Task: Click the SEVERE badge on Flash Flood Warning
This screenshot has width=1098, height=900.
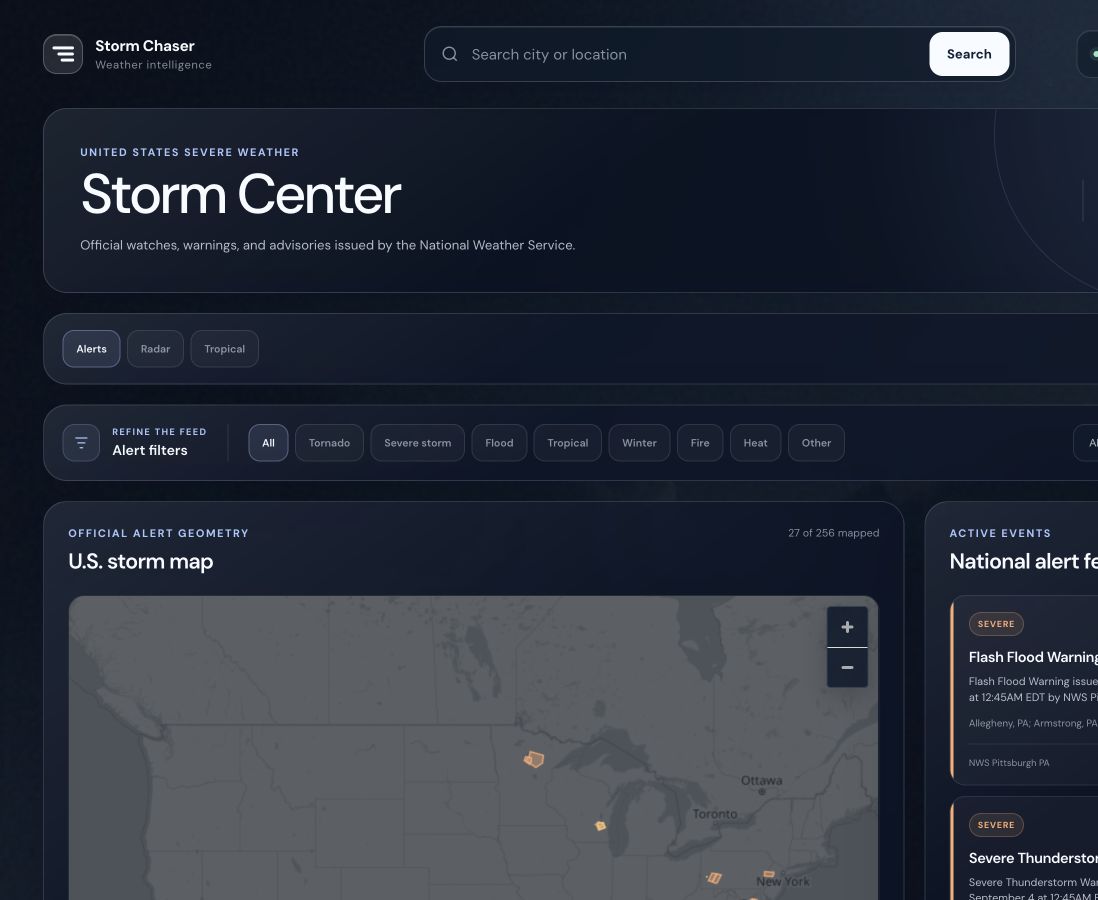Action: [x=996, y=624]
